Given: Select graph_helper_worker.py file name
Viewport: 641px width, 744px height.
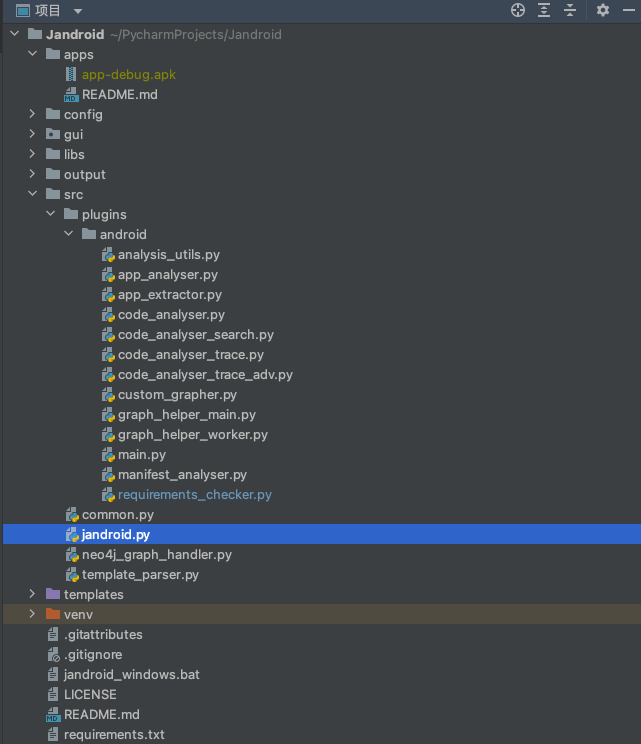Looking at the screenshot, I should (x=193, y=435).
